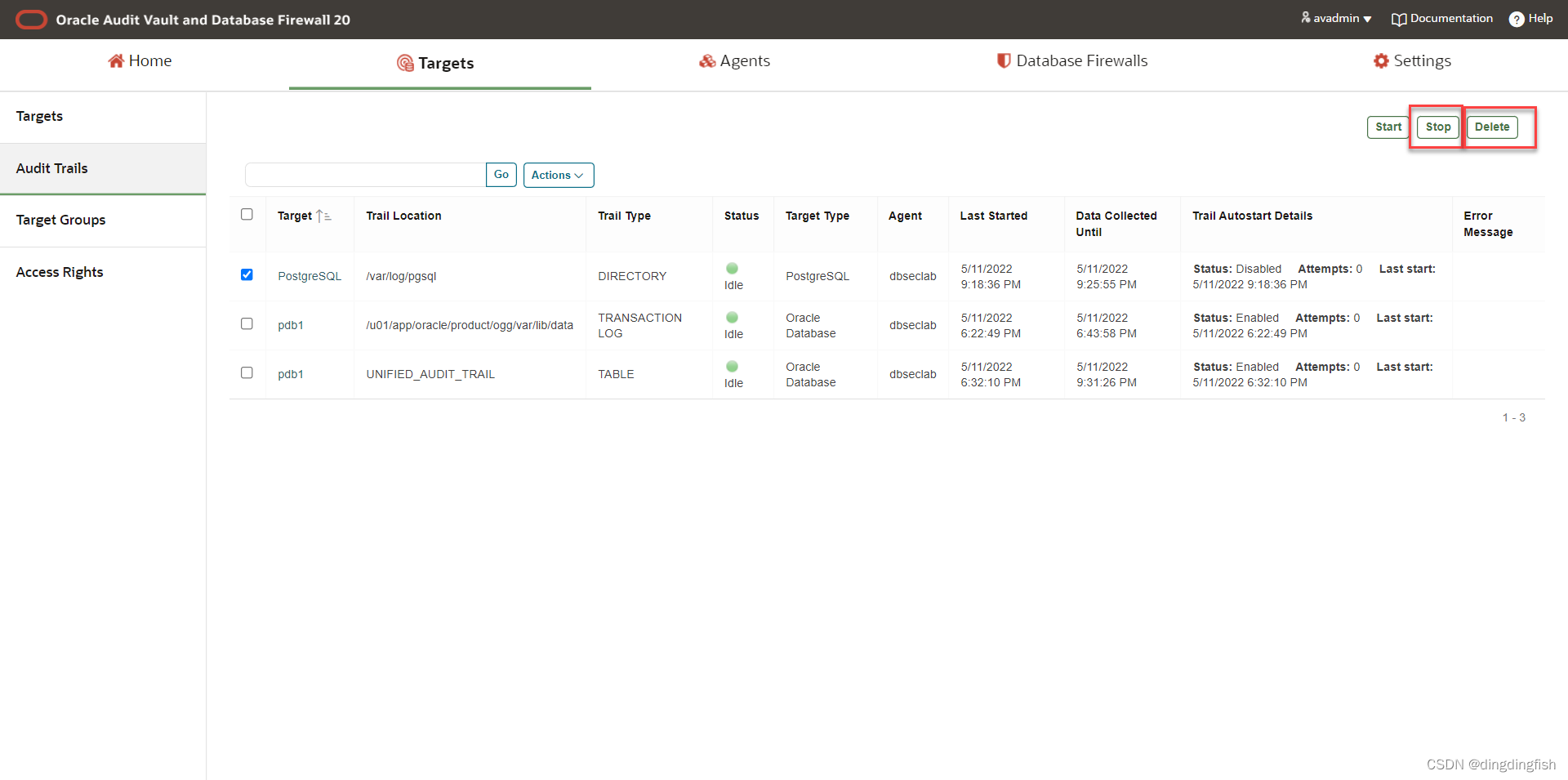The height and width of the screenshot is (780, 1568).
Task: Click the DIRECTORY trail type cell
Action: click(632, 276)
